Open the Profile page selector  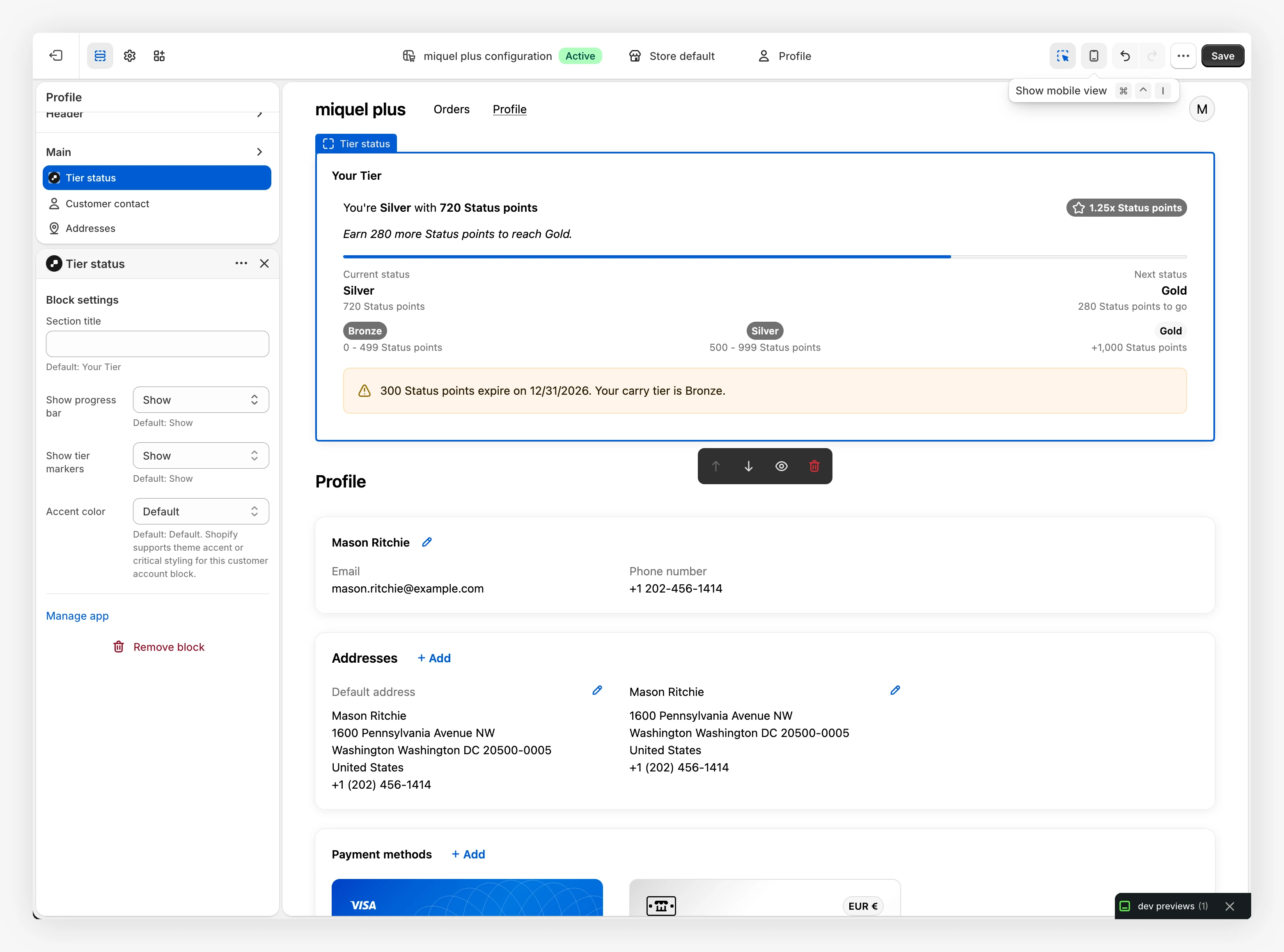tap(785, 56)
